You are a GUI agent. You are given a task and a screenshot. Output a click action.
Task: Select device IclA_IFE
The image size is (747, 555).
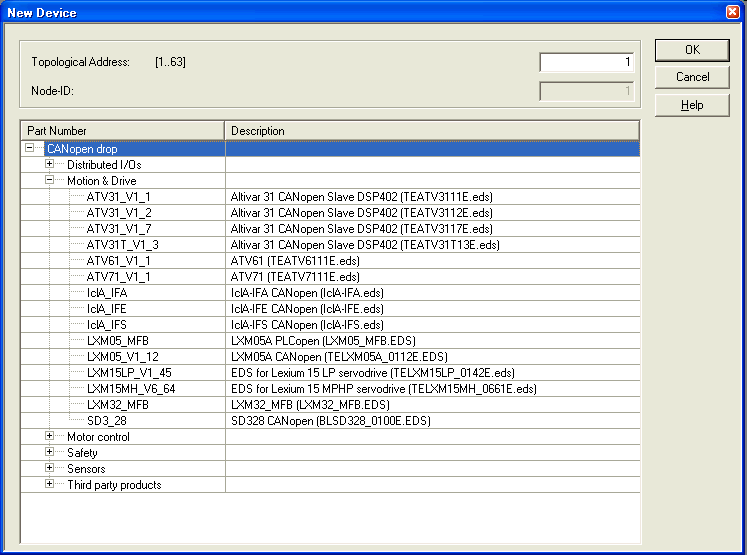[107, 309]
